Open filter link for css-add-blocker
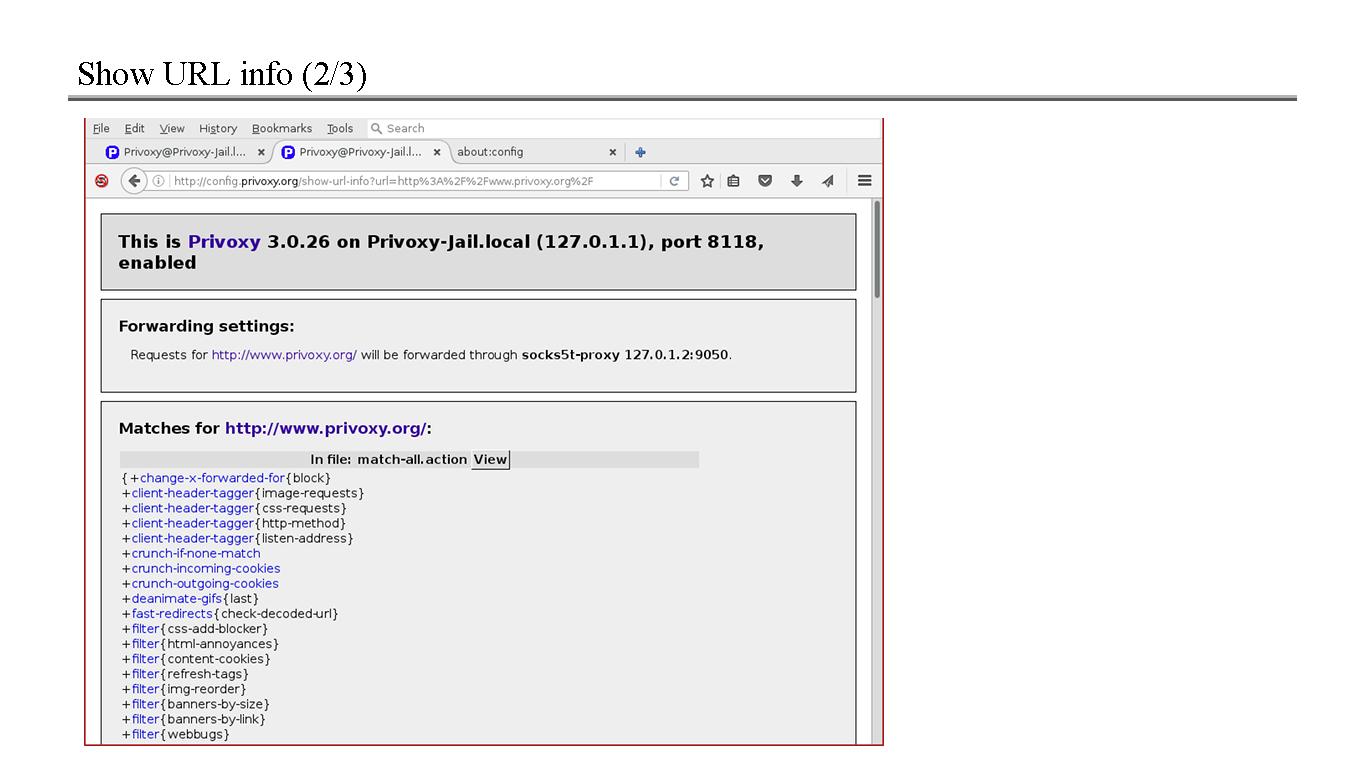 146,629
